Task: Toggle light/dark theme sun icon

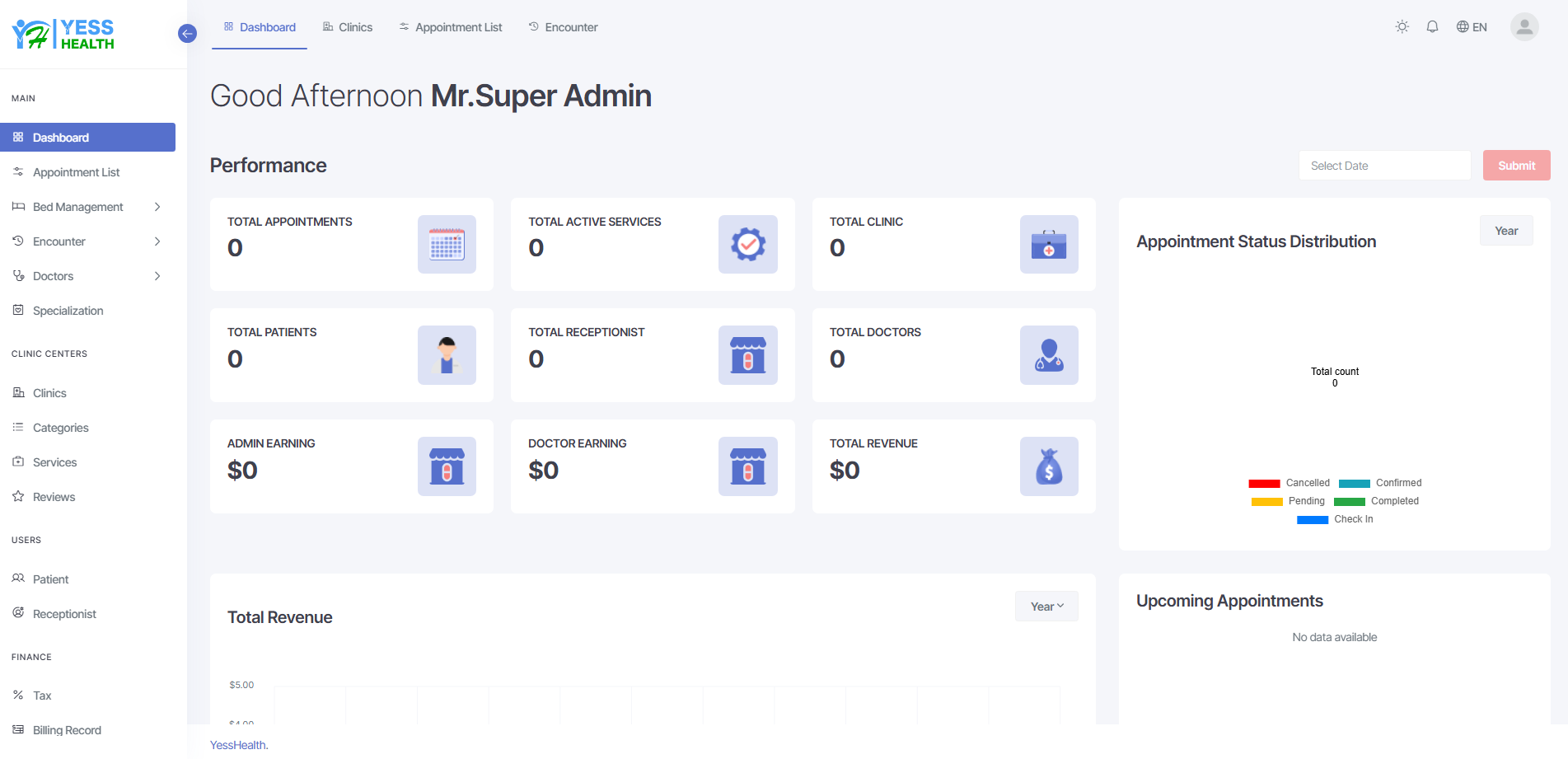Action: [x=1402, y=27]
